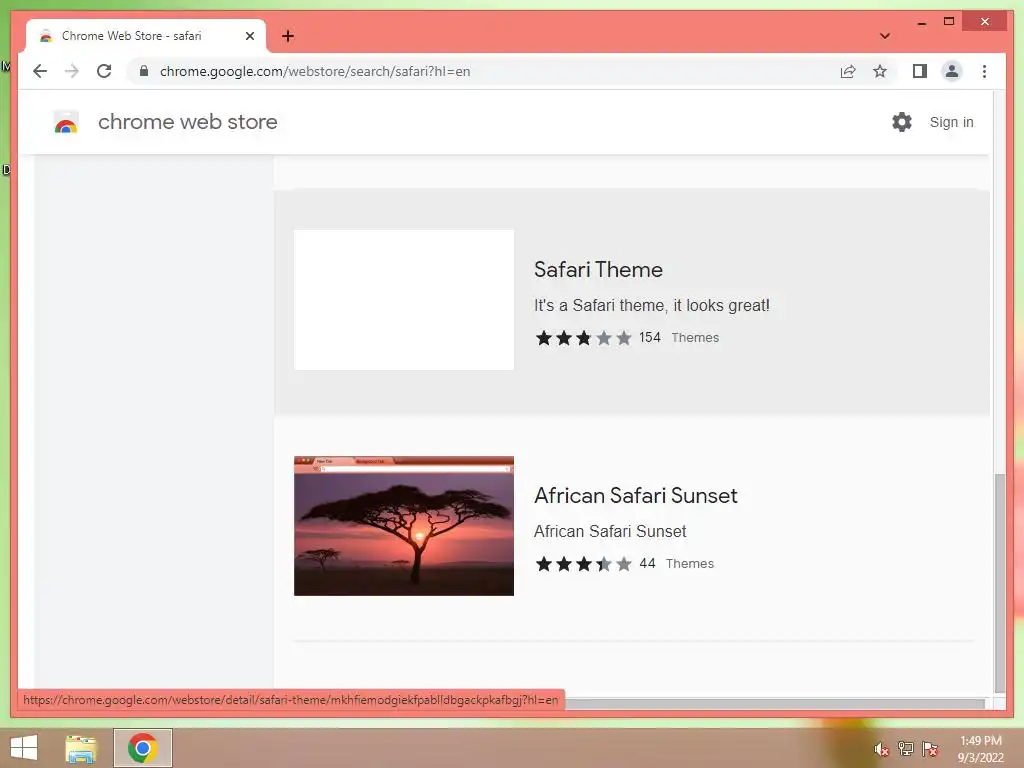Maximize the Chrome window
This screenshot has height=768, width=1024.
pos(949,22)
